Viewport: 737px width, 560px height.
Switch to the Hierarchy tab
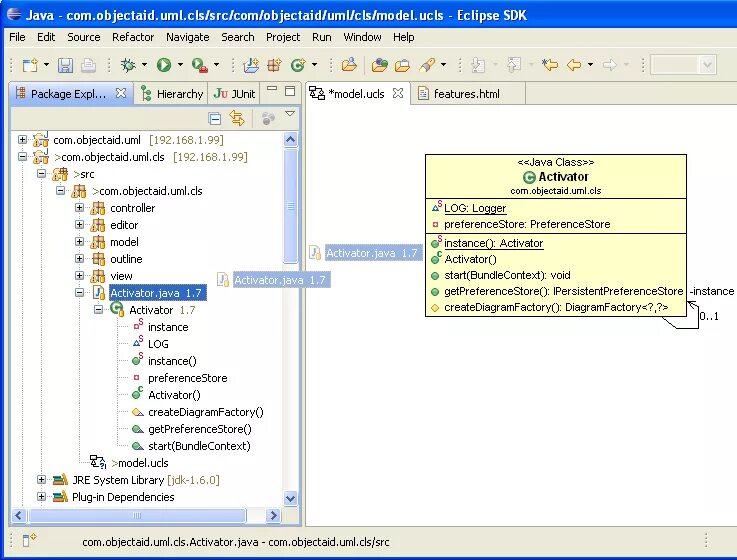pyautogui.click(x=172, y=94)
